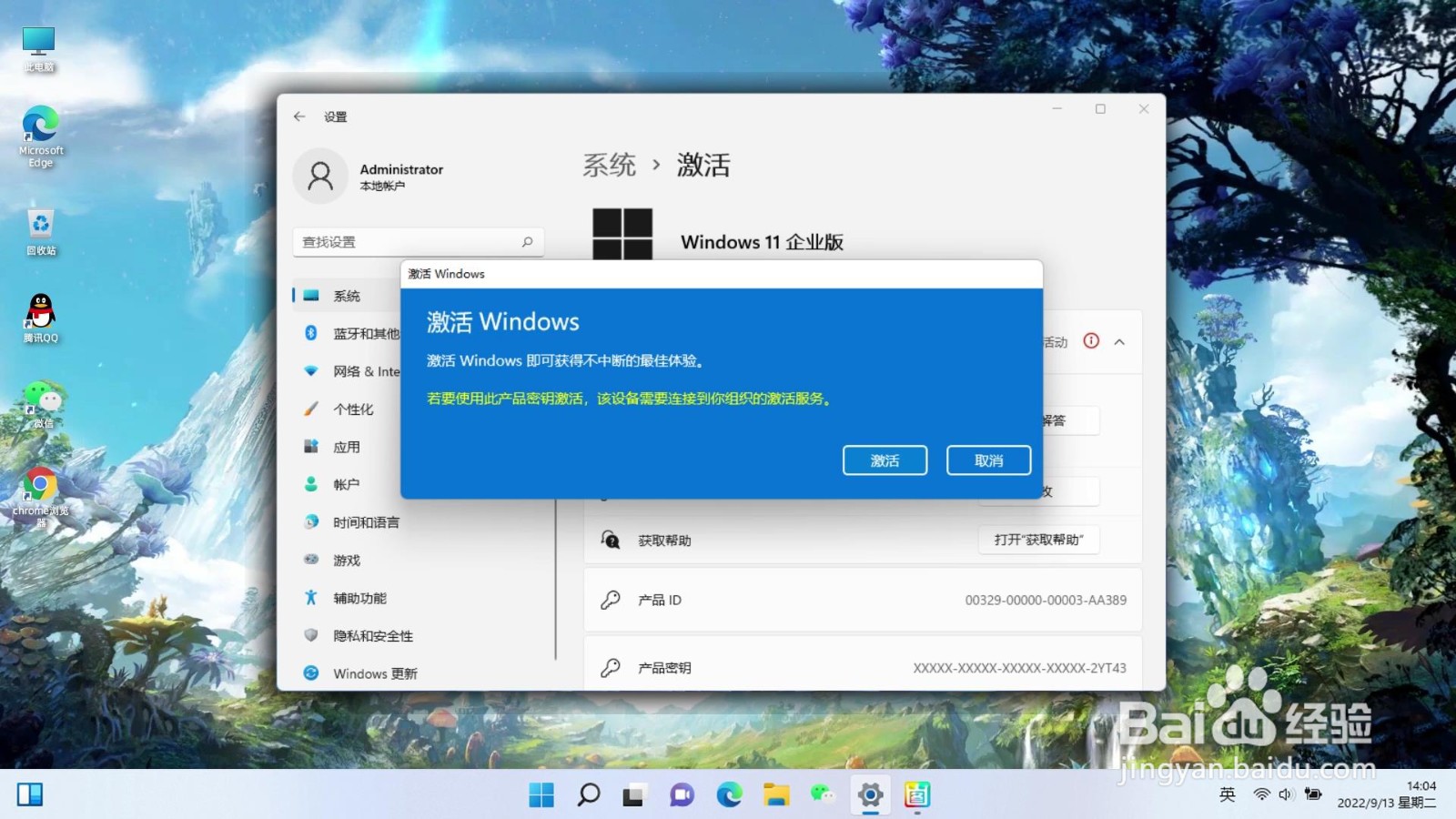Click the red info warning icon

point(1091,340)
